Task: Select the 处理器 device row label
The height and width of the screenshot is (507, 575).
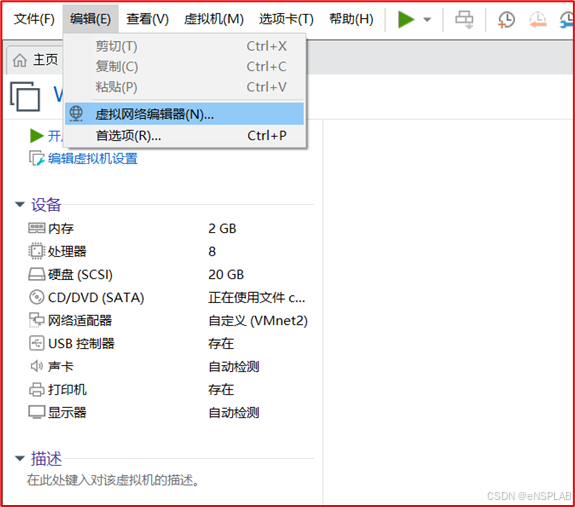Action: [x=67, y=251]
